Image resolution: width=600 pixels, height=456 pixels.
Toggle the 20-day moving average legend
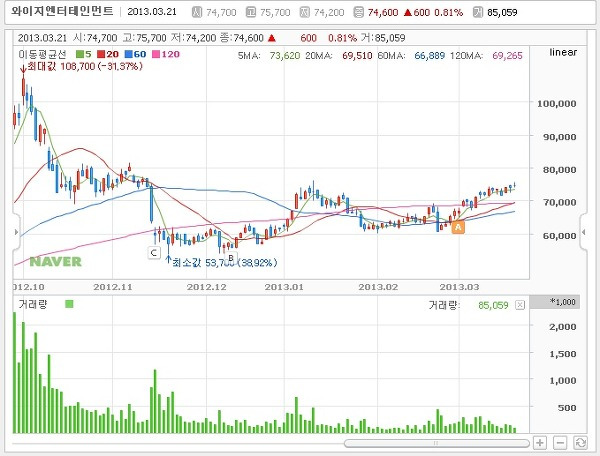(x=108, y=54)
